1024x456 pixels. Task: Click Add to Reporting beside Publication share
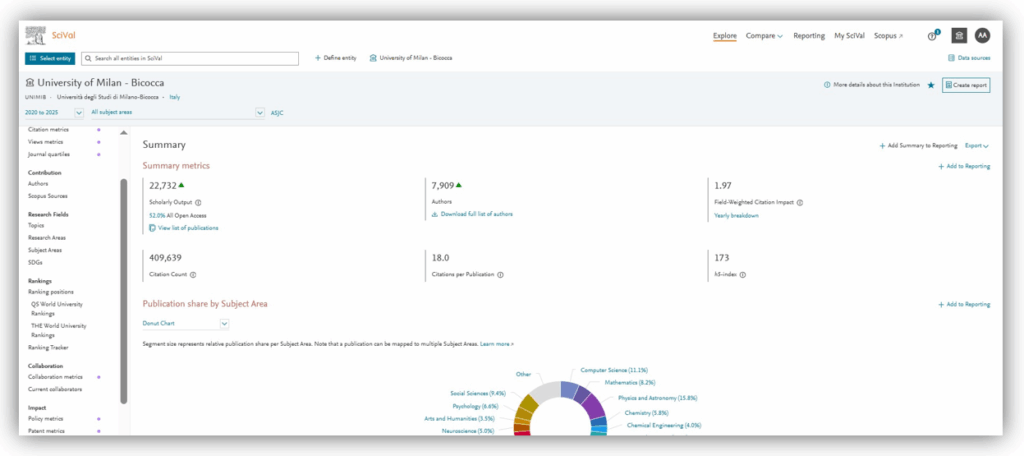coord(964,304)
